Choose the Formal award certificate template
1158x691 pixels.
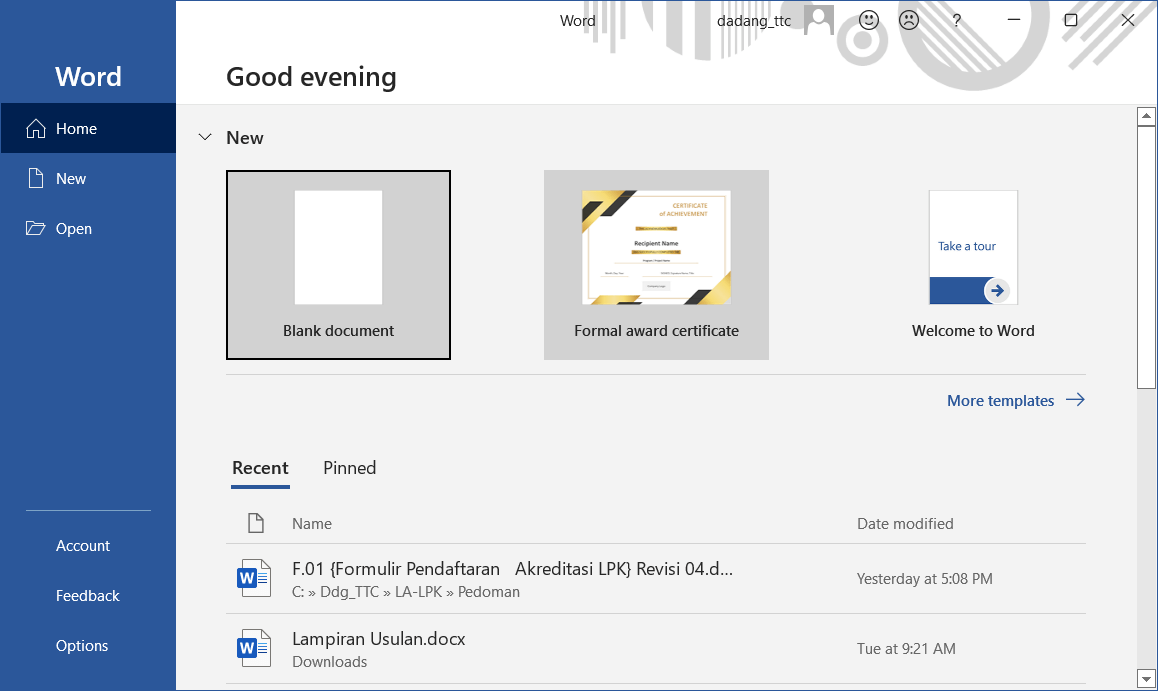pyautogui.click(x=656, y=264)
